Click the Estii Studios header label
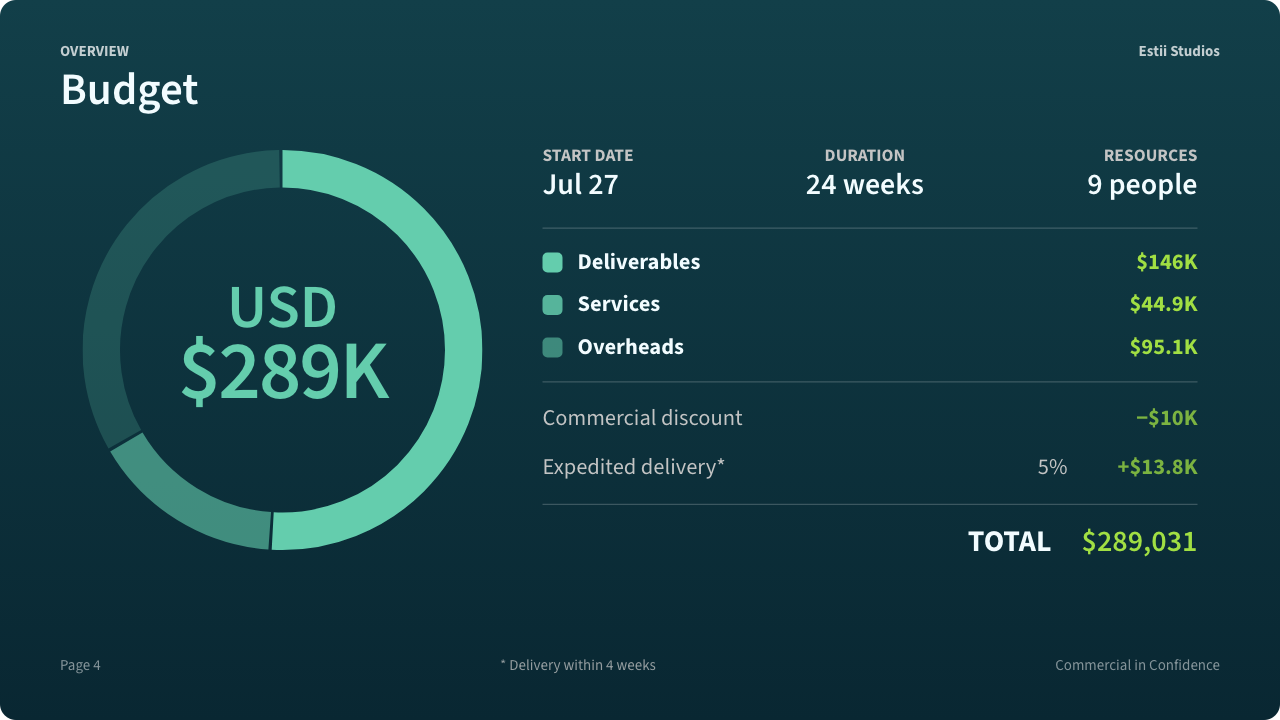The image size is (1280, 720). pos(1179,51)
